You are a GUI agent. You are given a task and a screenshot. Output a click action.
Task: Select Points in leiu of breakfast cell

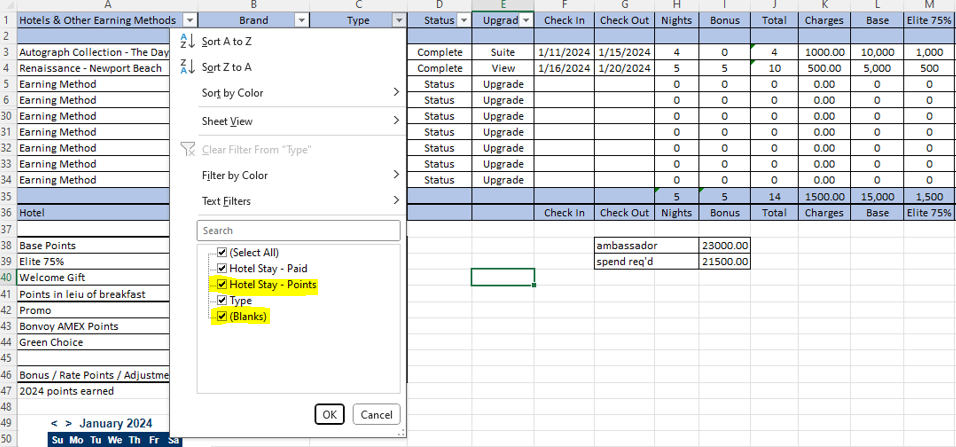tap(94, 294)
